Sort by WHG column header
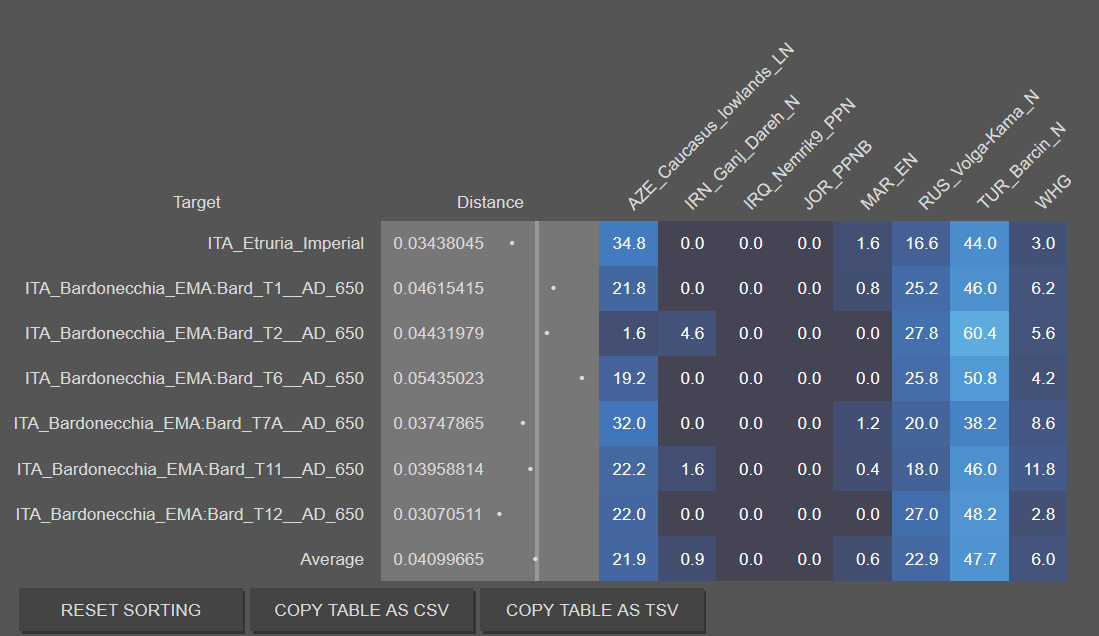This screenshot has width=1099, height=636. pos(1052,192)
